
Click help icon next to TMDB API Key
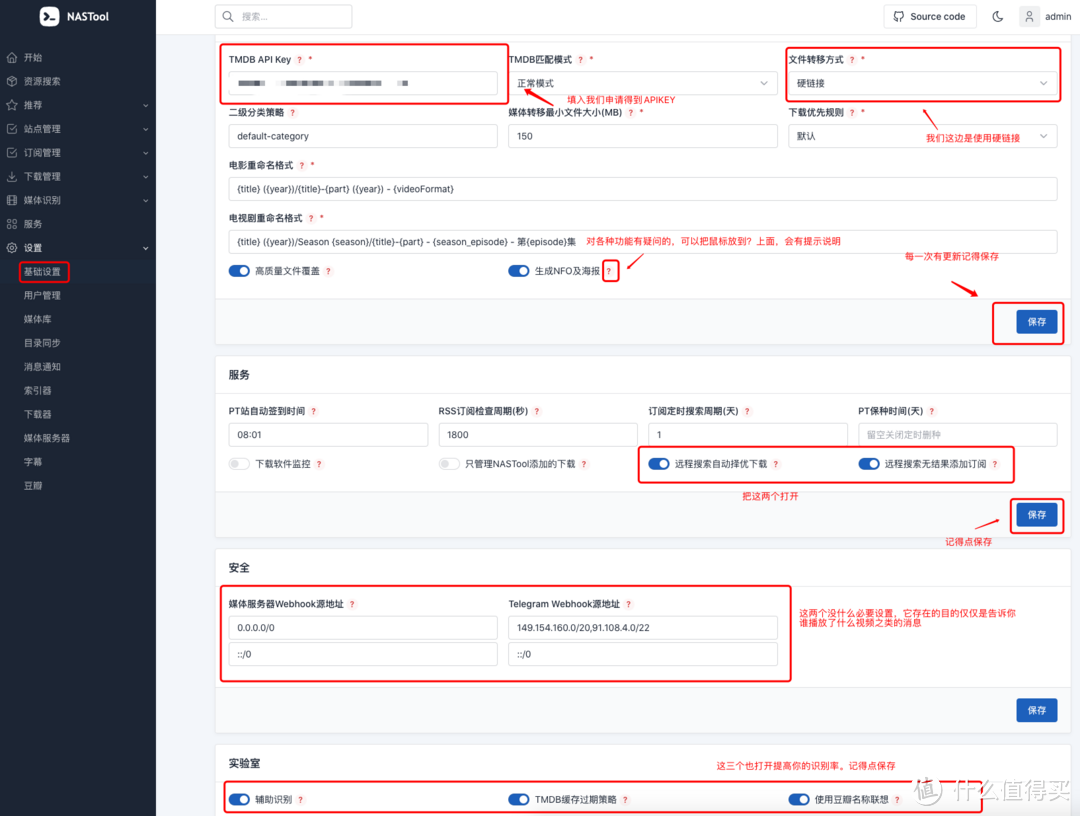pos(299,60)
